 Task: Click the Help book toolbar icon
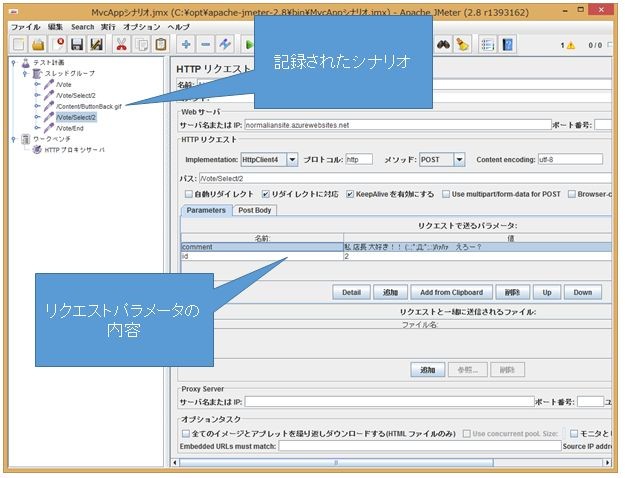[507, 44]
